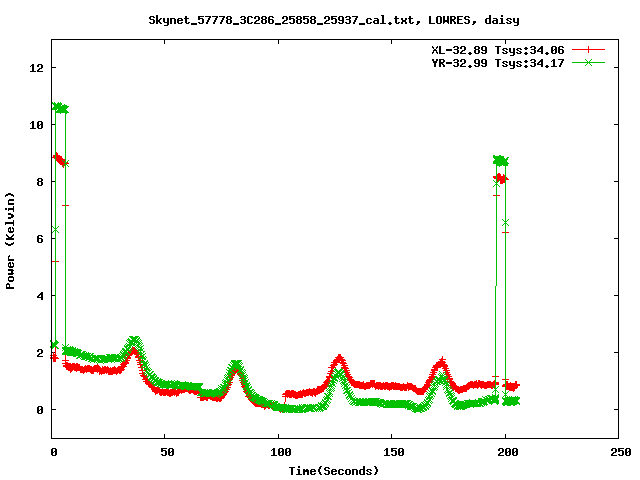
Task: Click the y-axis tick label '6'
Action: coord(40,239)
